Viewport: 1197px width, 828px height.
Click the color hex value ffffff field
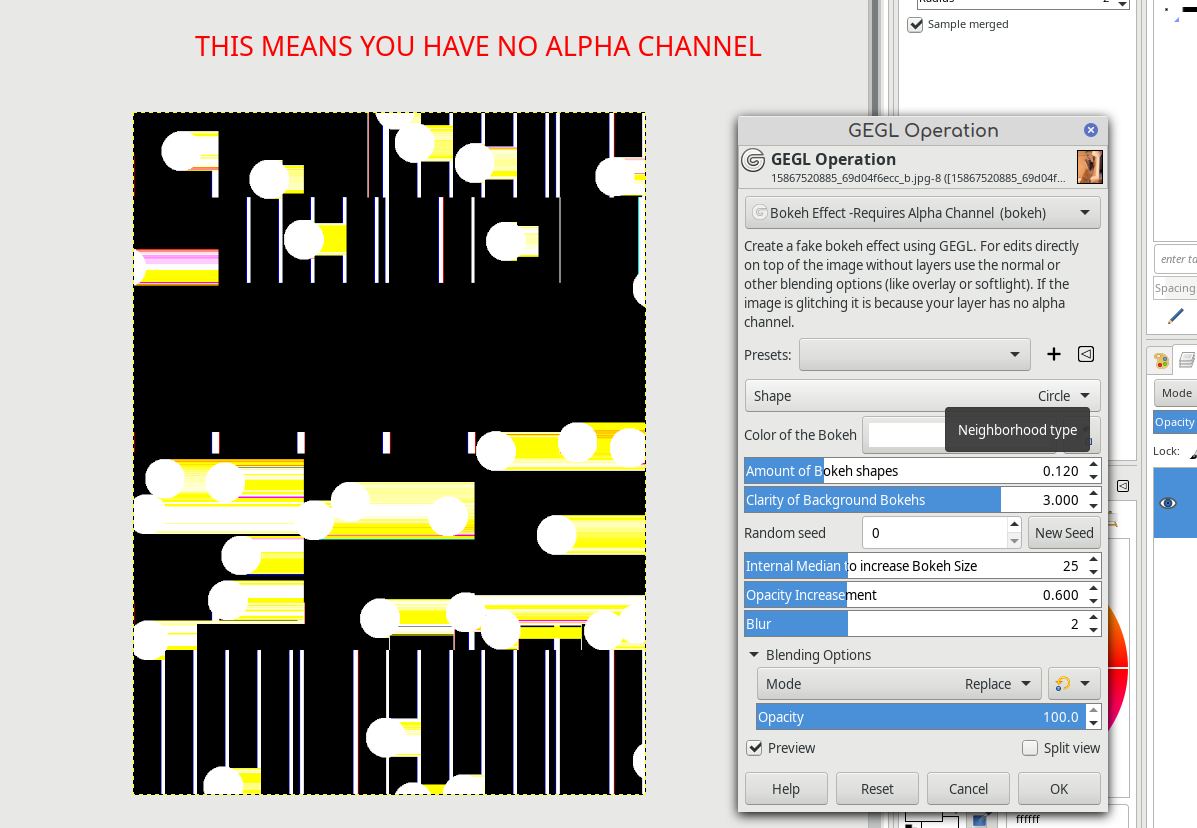(x=1066, y=818)
